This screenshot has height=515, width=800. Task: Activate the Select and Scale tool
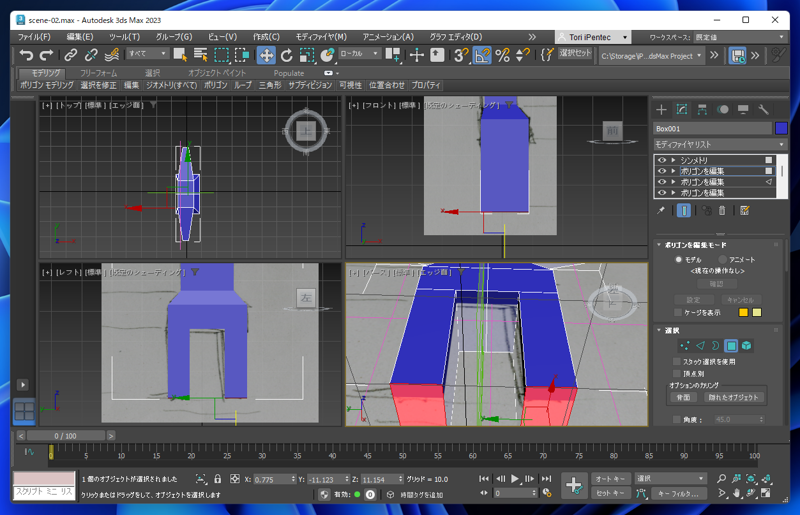click(307, 55)
